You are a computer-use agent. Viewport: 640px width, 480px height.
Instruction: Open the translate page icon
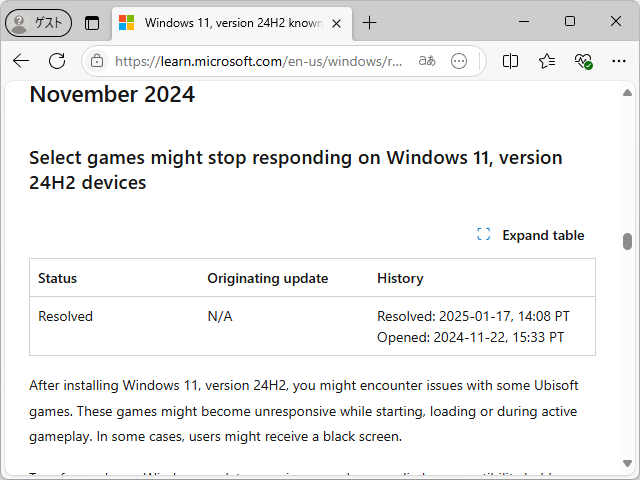(x=427, y=61)
